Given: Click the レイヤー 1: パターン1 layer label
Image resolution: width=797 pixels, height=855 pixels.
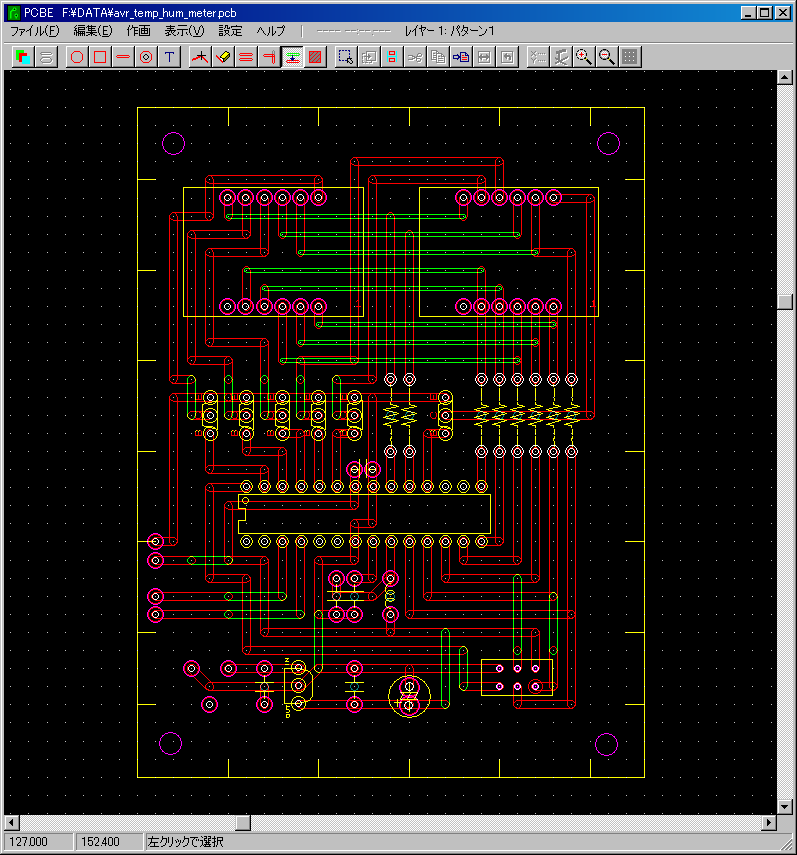Looking at the screenshot, I should click(x=449, y=31).
